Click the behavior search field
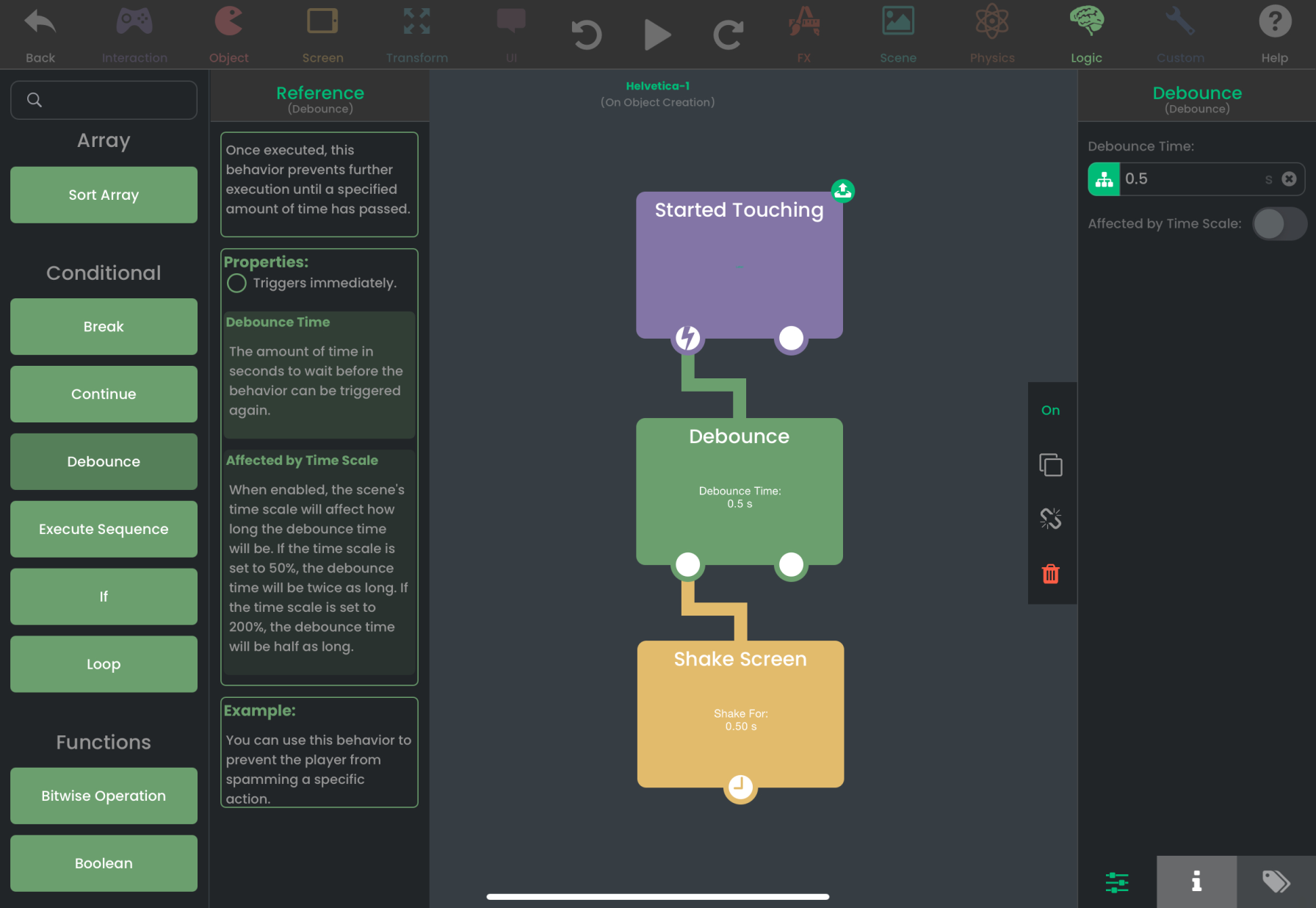The width and height of the screenshot is (1316, 908). pos(104,100)
